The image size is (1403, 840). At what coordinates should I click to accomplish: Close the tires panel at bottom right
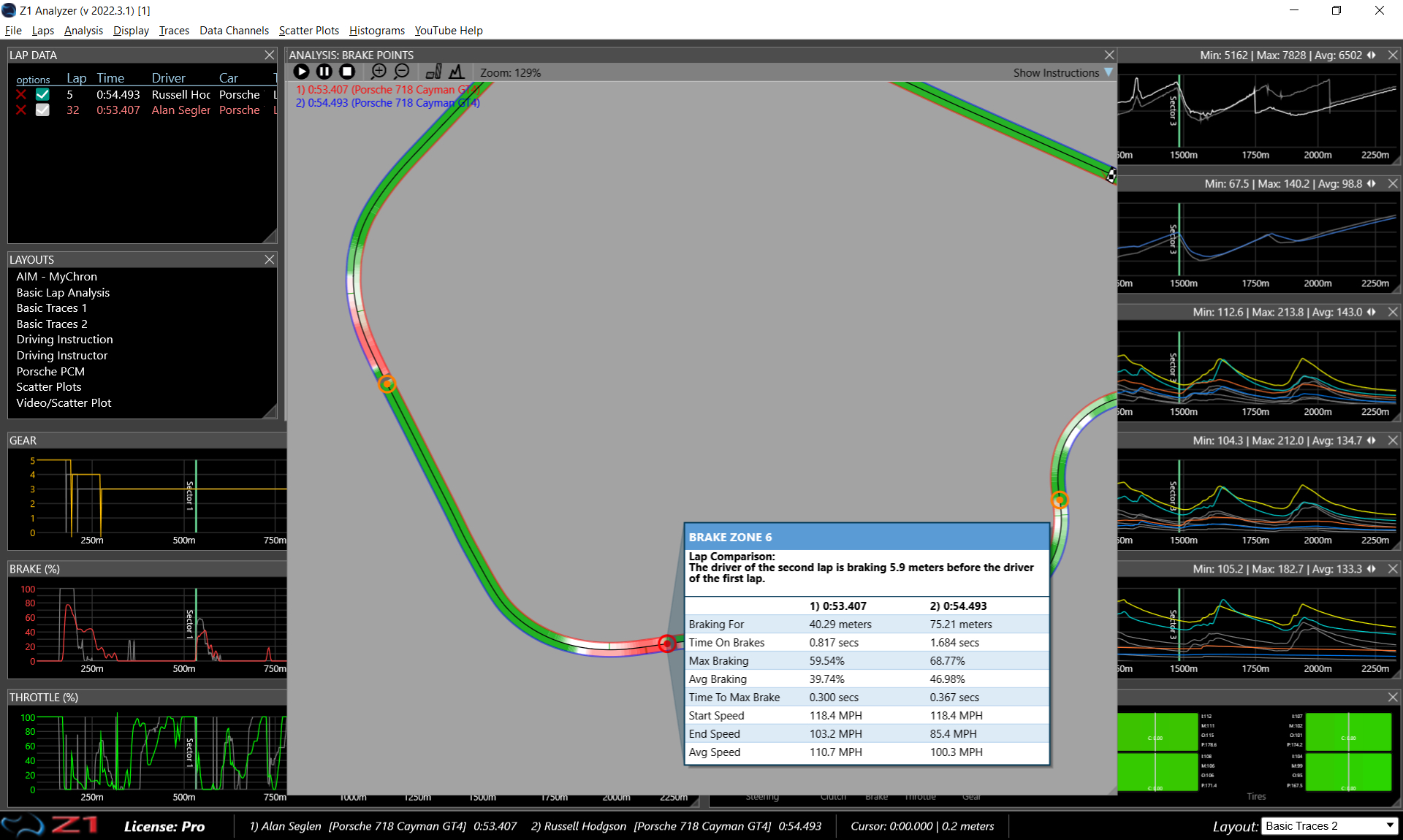pos(1393,697)
